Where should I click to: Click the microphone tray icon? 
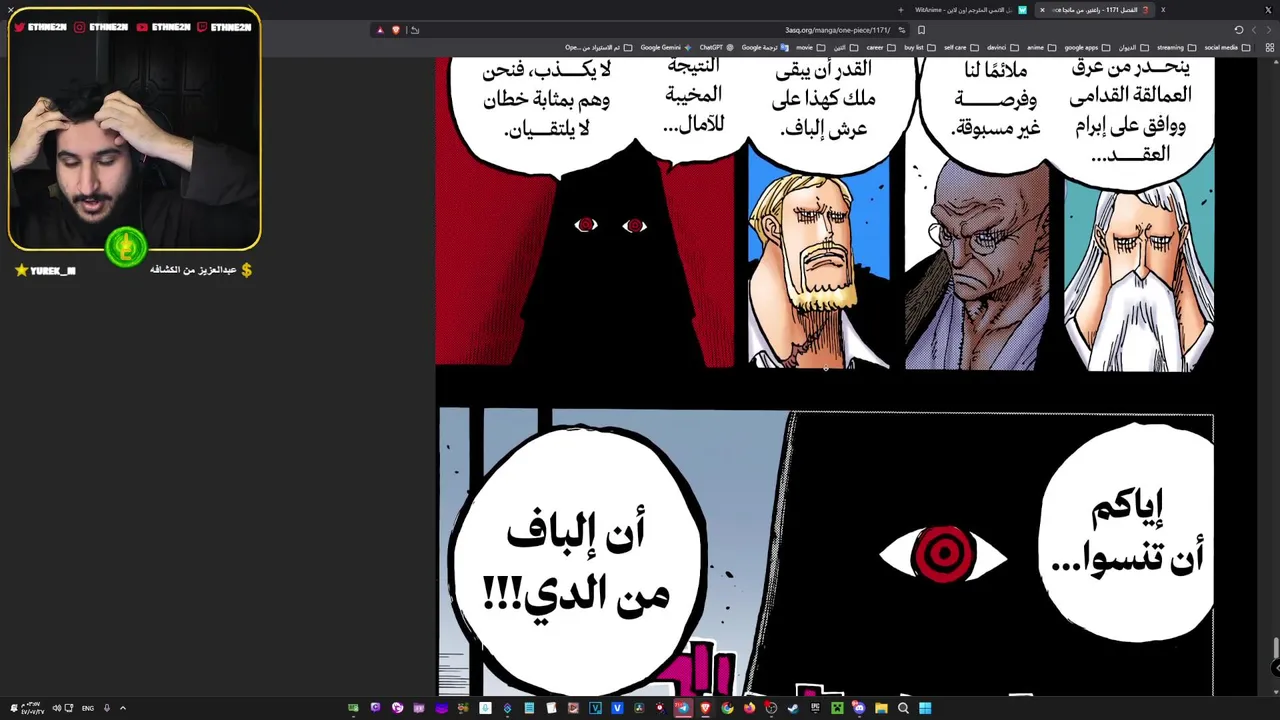(106, 708)
